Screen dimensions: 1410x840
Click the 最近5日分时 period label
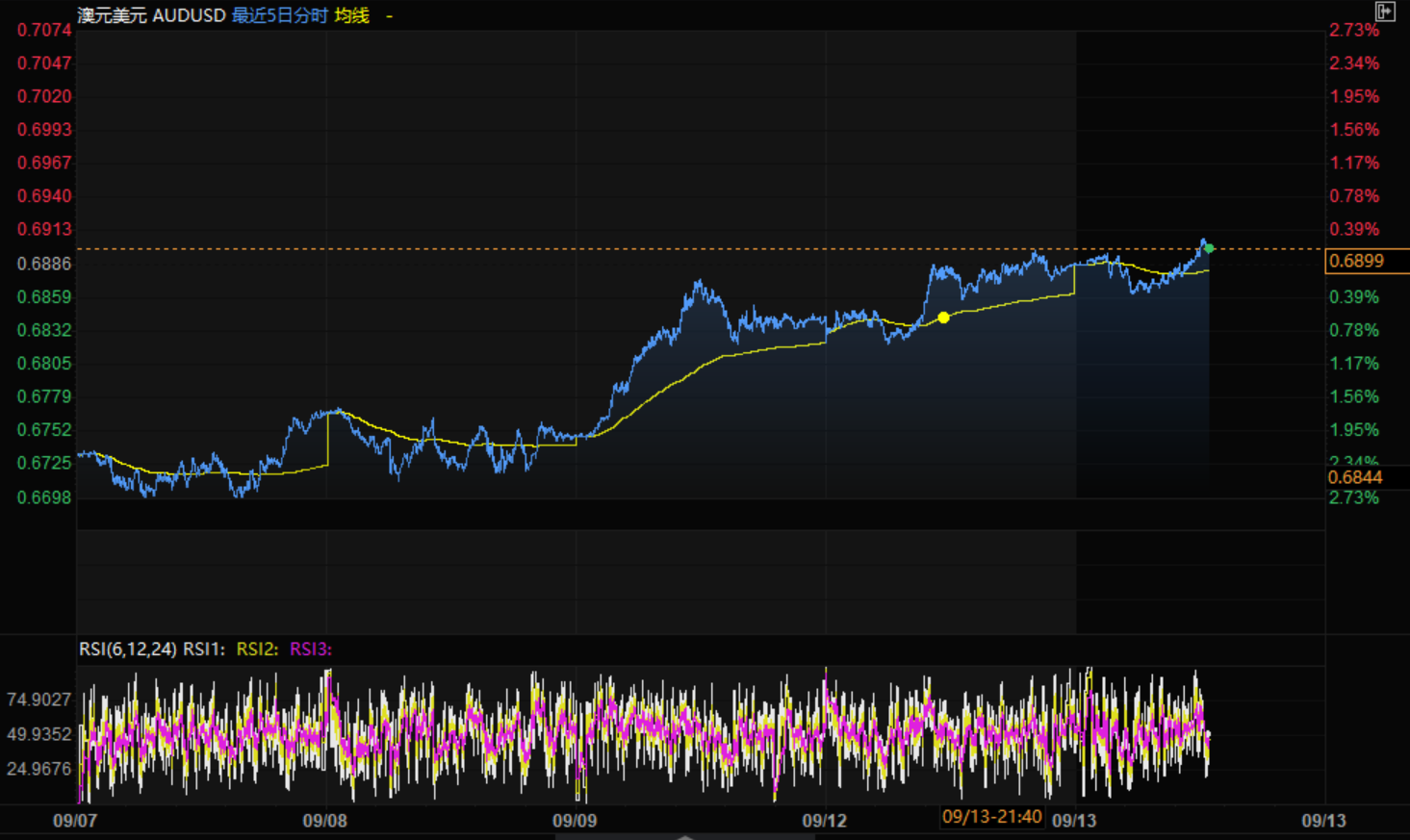279,15
